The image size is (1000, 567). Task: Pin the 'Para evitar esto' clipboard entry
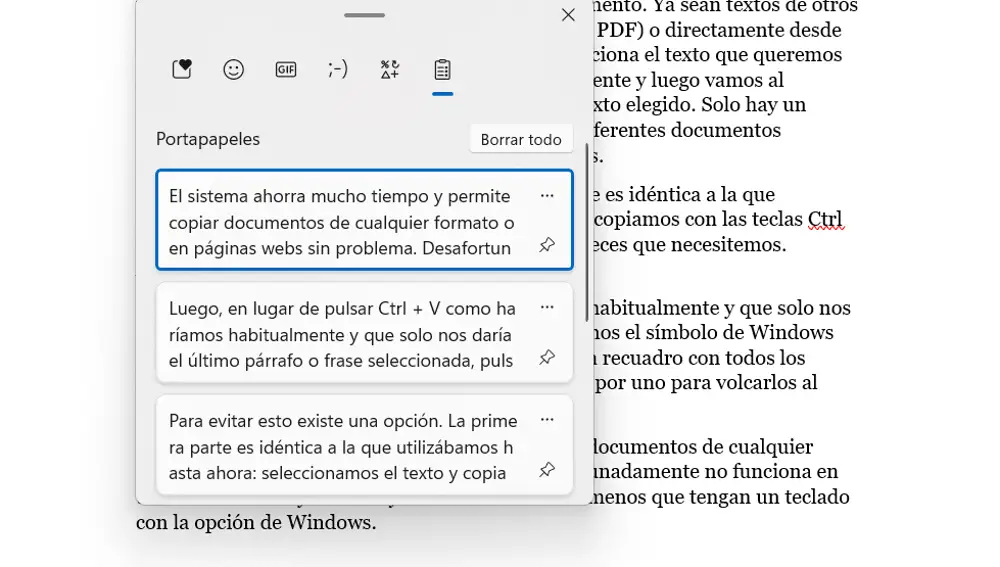tap(547, 470)
